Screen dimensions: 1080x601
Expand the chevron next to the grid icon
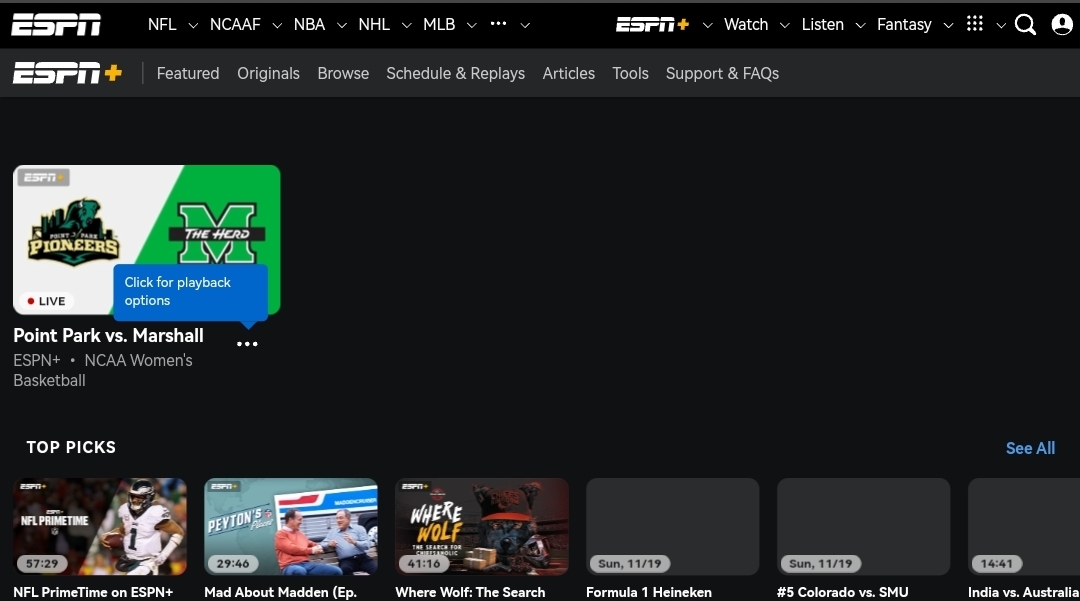click(x=1001, y=25)
